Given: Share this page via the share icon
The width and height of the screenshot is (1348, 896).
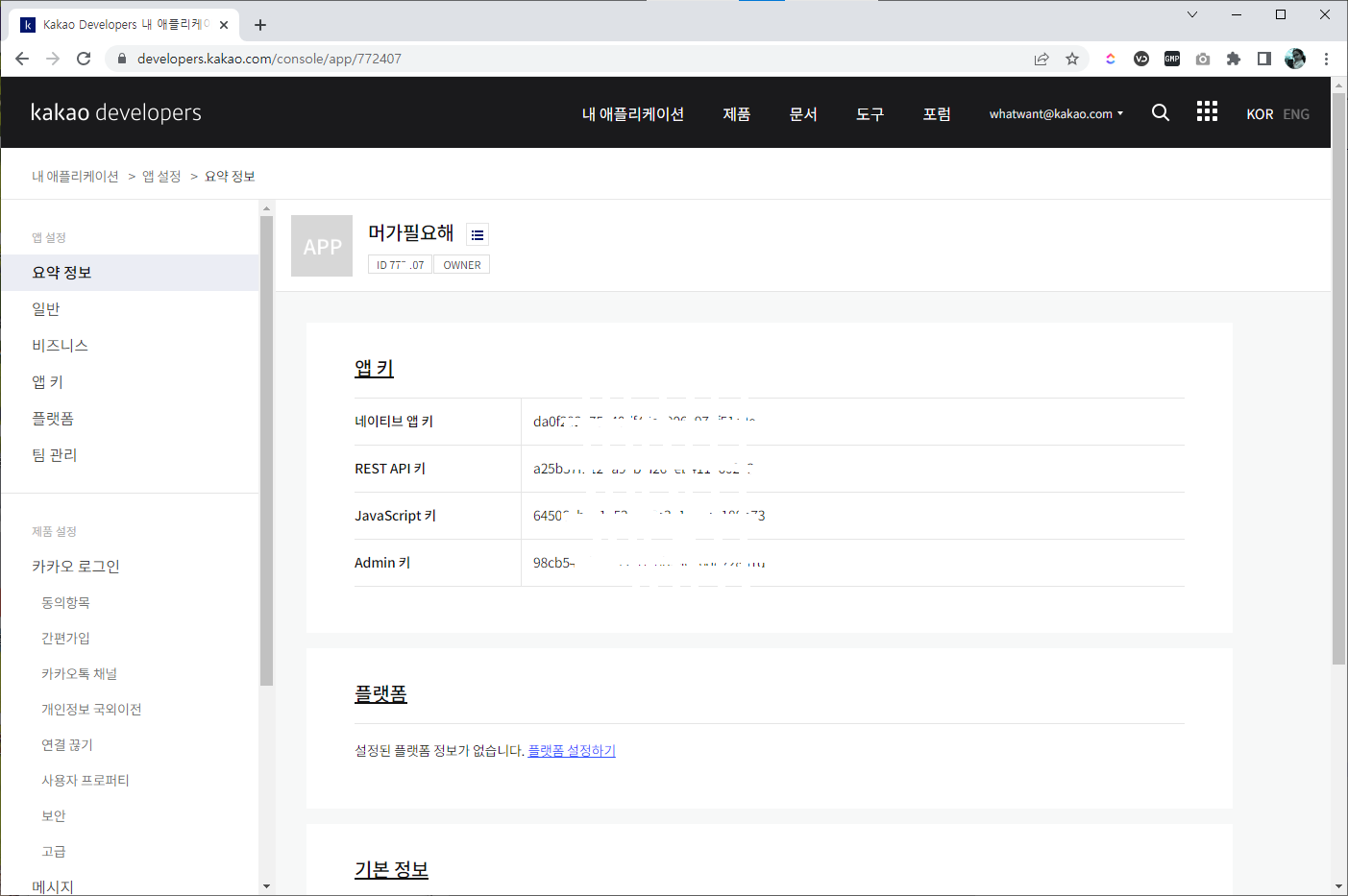Looking at the screenshot, I should tap(1042, 59).
